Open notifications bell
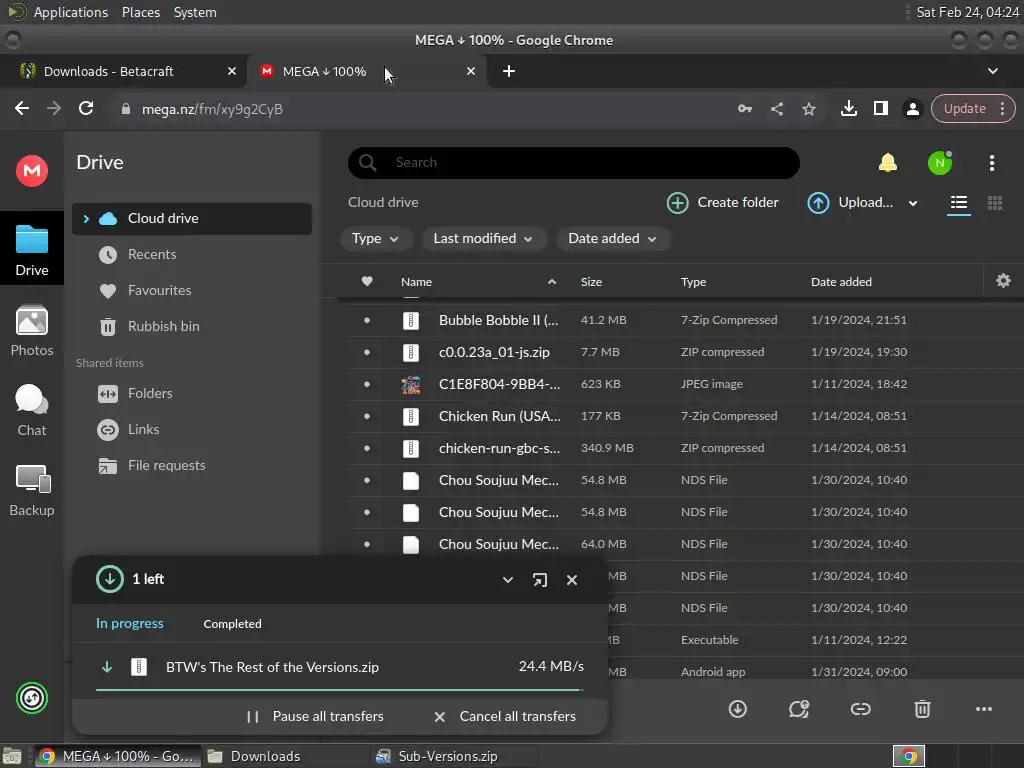The height and width of the screenshot is (768, 1024). (888, 163)
